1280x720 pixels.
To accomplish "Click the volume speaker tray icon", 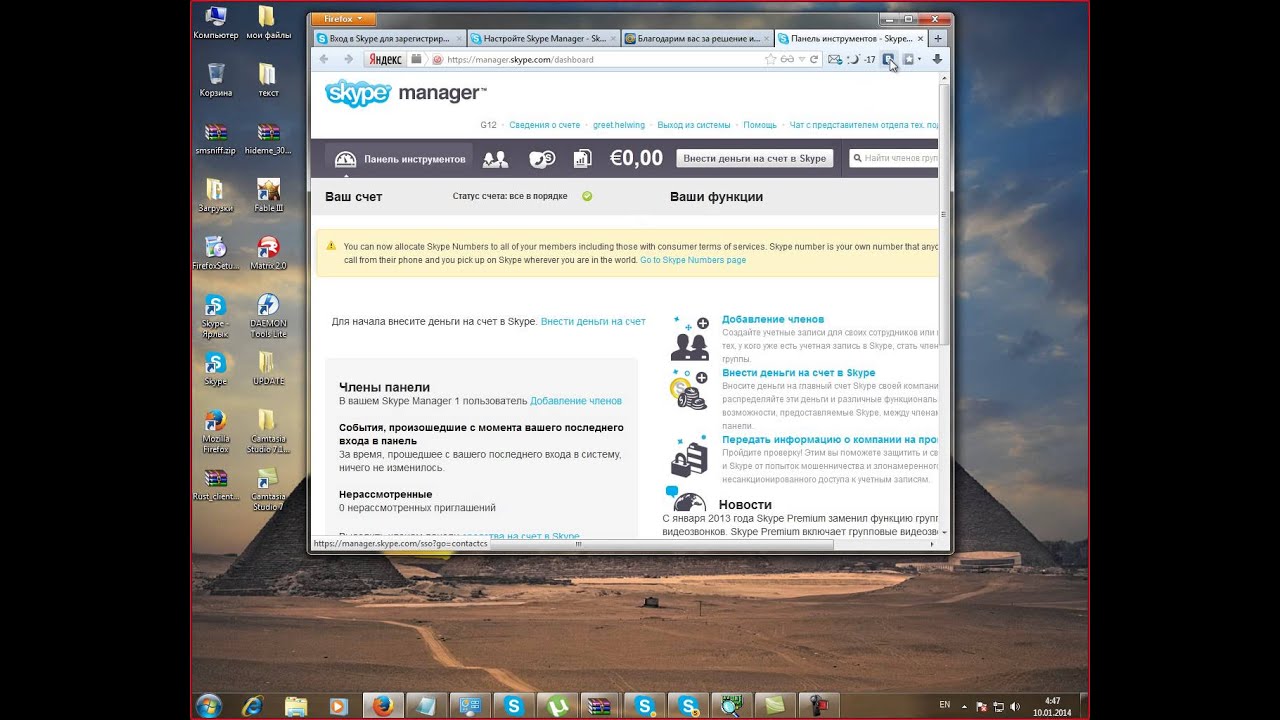I will [x=1015, y=706].
